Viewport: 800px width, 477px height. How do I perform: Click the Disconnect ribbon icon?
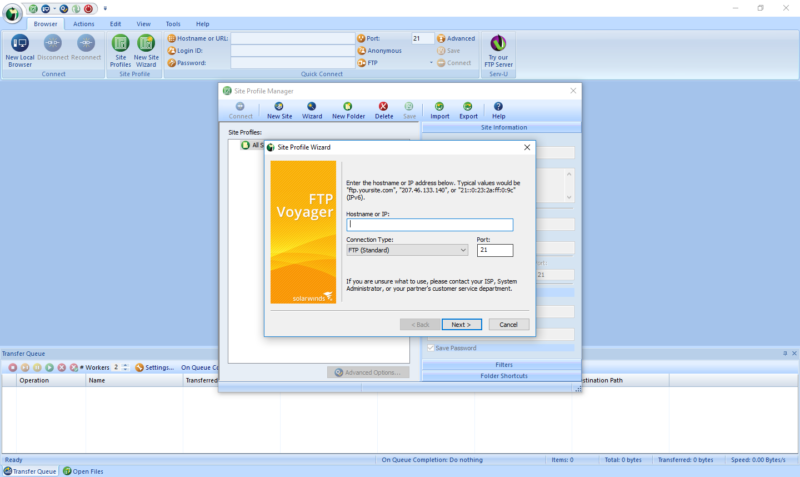coord(53,47)
